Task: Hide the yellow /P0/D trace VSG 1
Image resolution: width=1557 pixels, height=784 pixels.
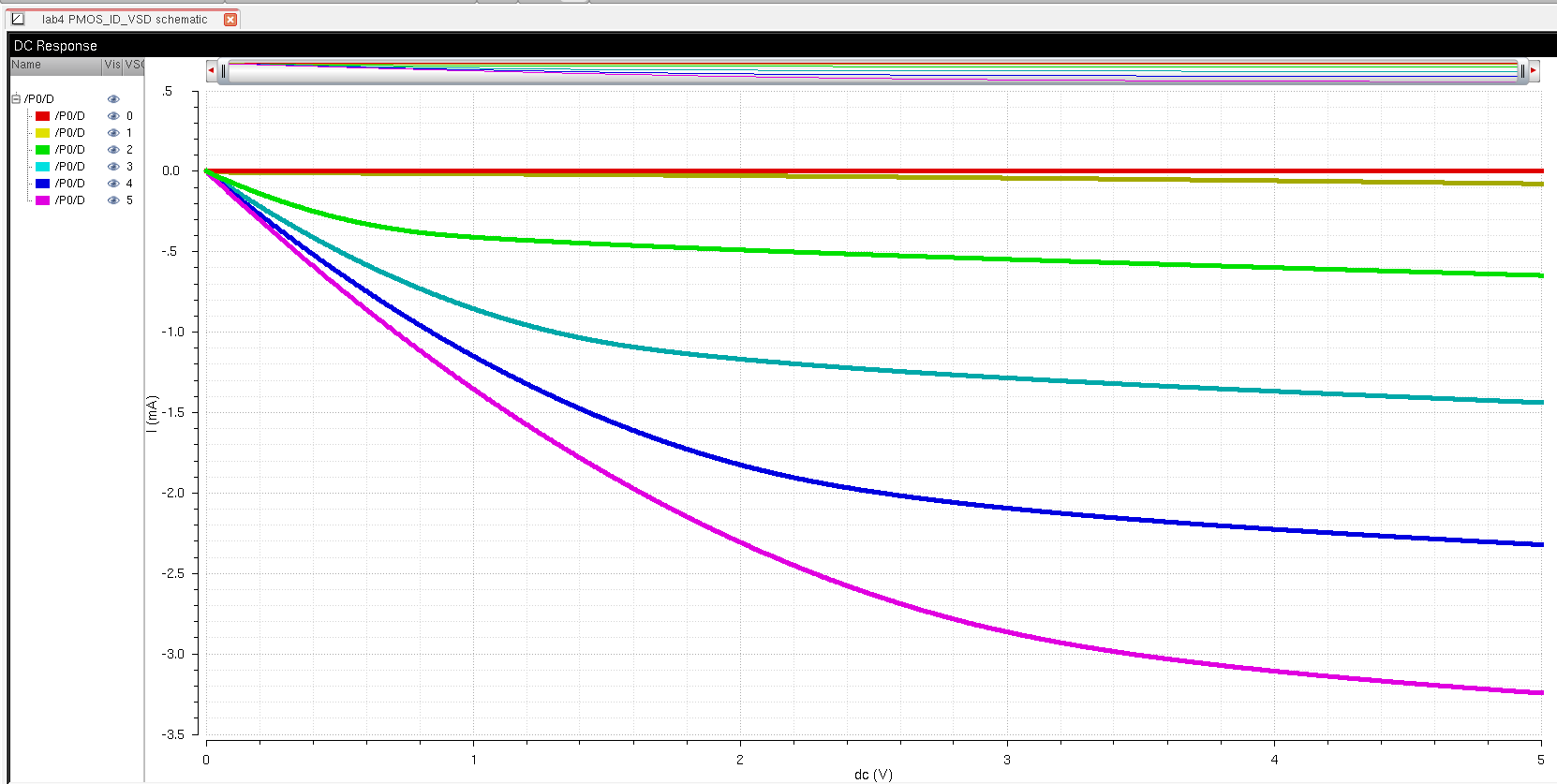Action: click(113, 133)
